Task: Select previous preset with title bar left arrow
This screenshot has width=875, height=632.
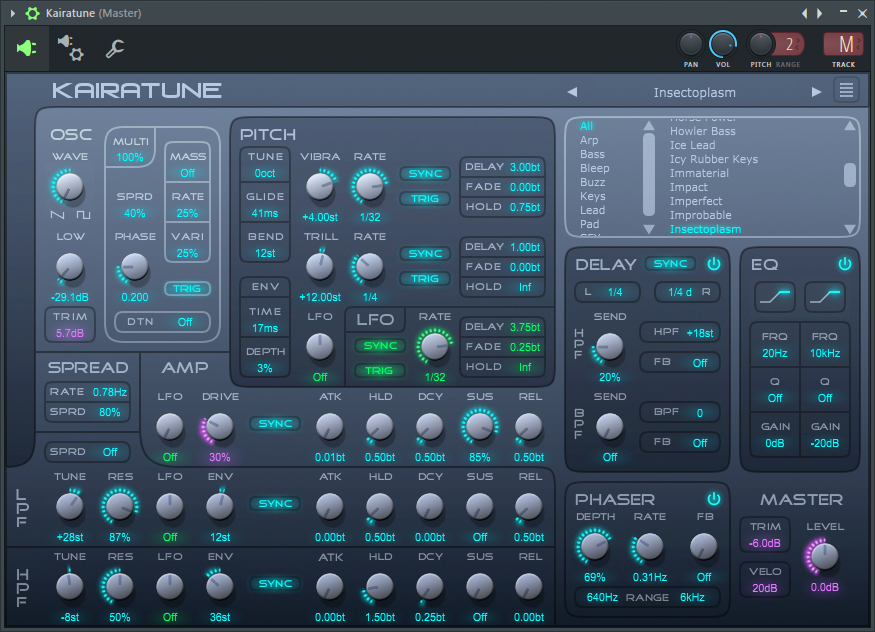Action: click(x=804, y=13)
